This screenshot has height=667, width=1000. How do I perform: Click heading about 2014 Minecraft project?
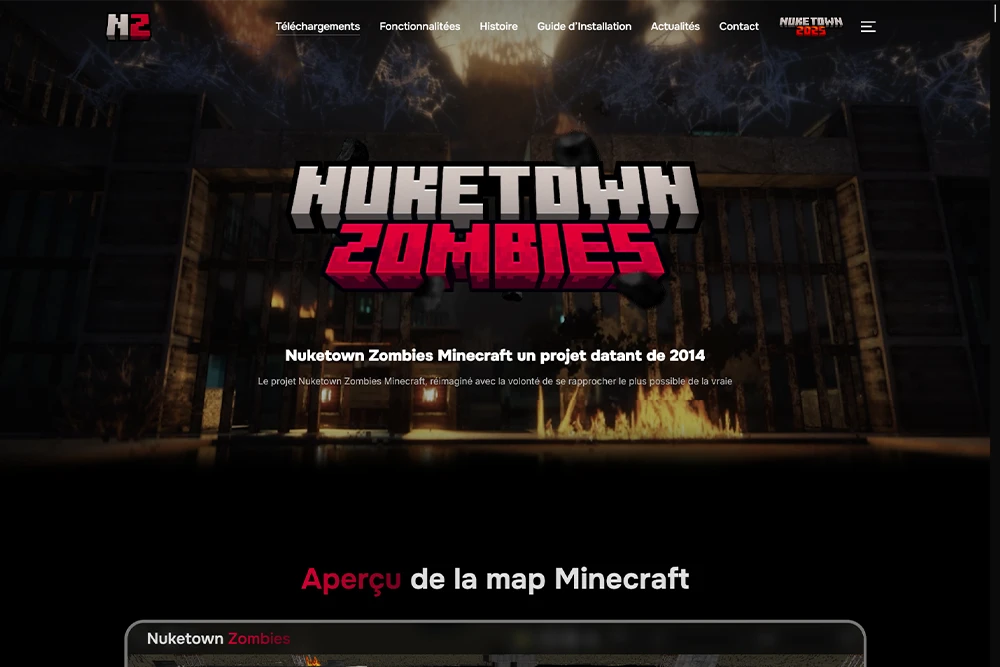coord(495,355)
